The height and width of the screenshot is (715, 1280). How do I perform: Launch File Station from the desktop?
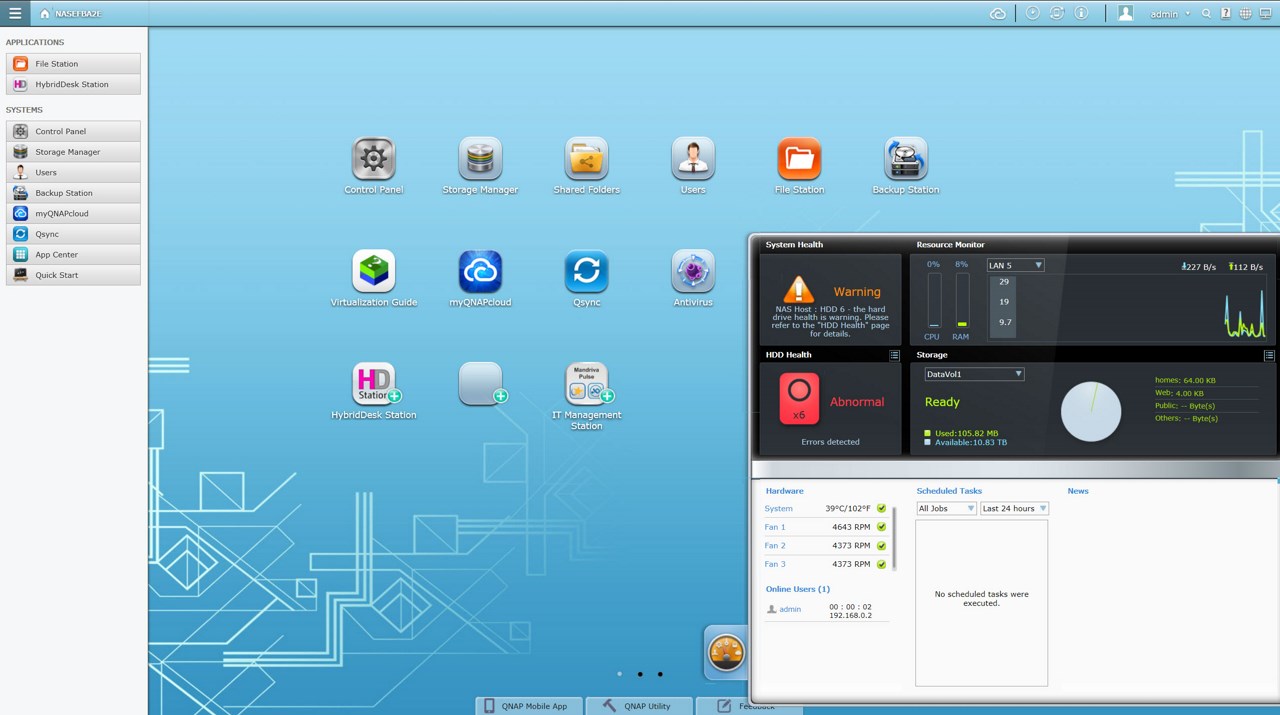point(799,167)
